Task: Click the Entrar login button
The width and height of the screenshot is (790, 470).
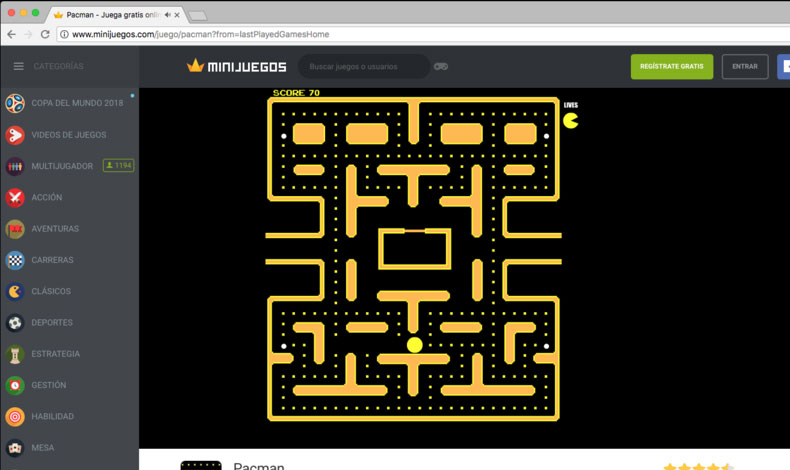Action: [745, 66]
